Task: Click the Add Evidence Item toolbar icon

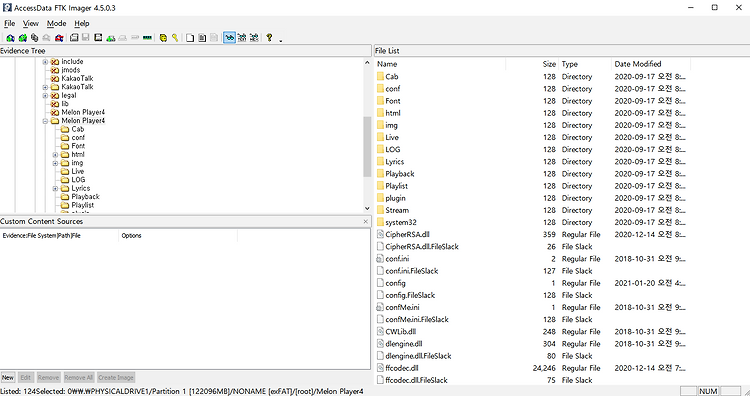Action: pyautogui.click(x=10, y=38)
